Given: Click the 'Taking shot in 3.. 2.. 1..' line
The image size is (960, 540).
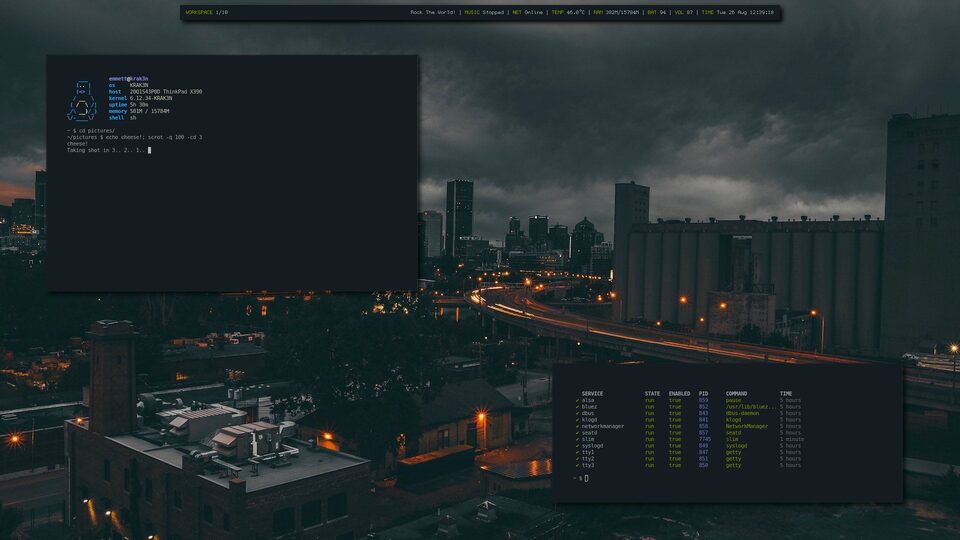Looking at the screenshot, I should coord(106,150).
